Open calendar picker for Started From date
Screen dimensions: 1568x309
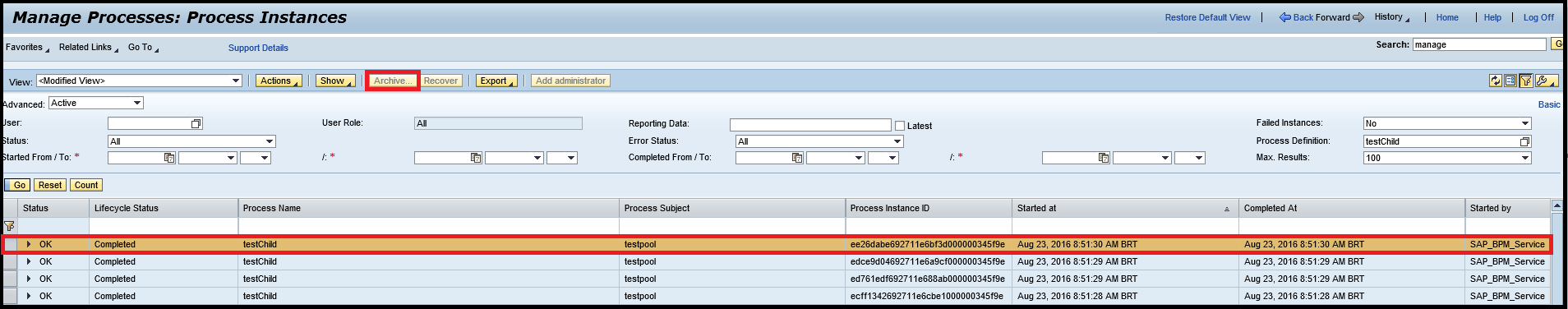pyautogui.click(x=168, y=158)
